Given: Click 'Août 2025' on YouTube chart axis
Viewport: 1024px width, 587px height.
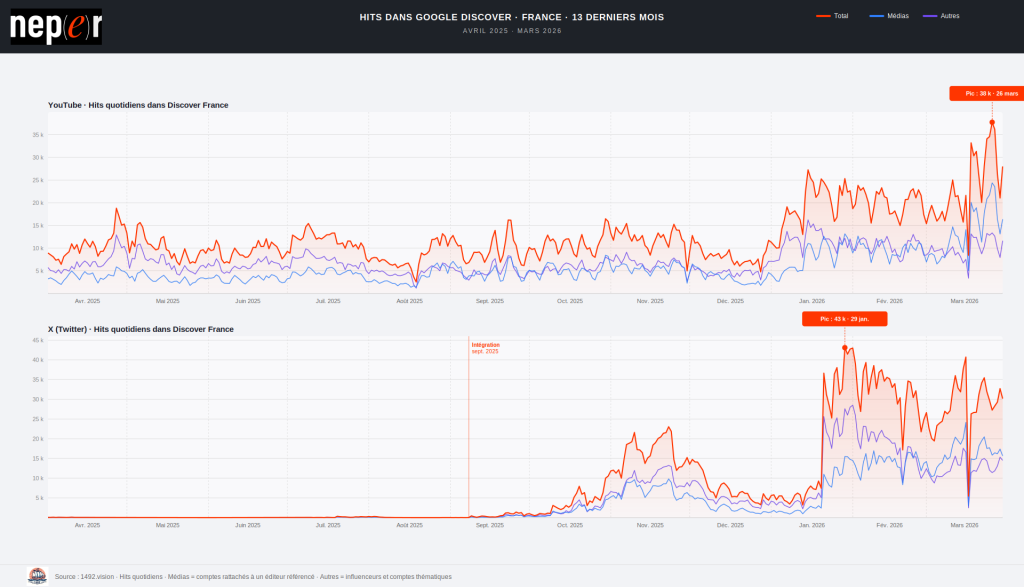Looking at the screenshot, I should [409, 301].
